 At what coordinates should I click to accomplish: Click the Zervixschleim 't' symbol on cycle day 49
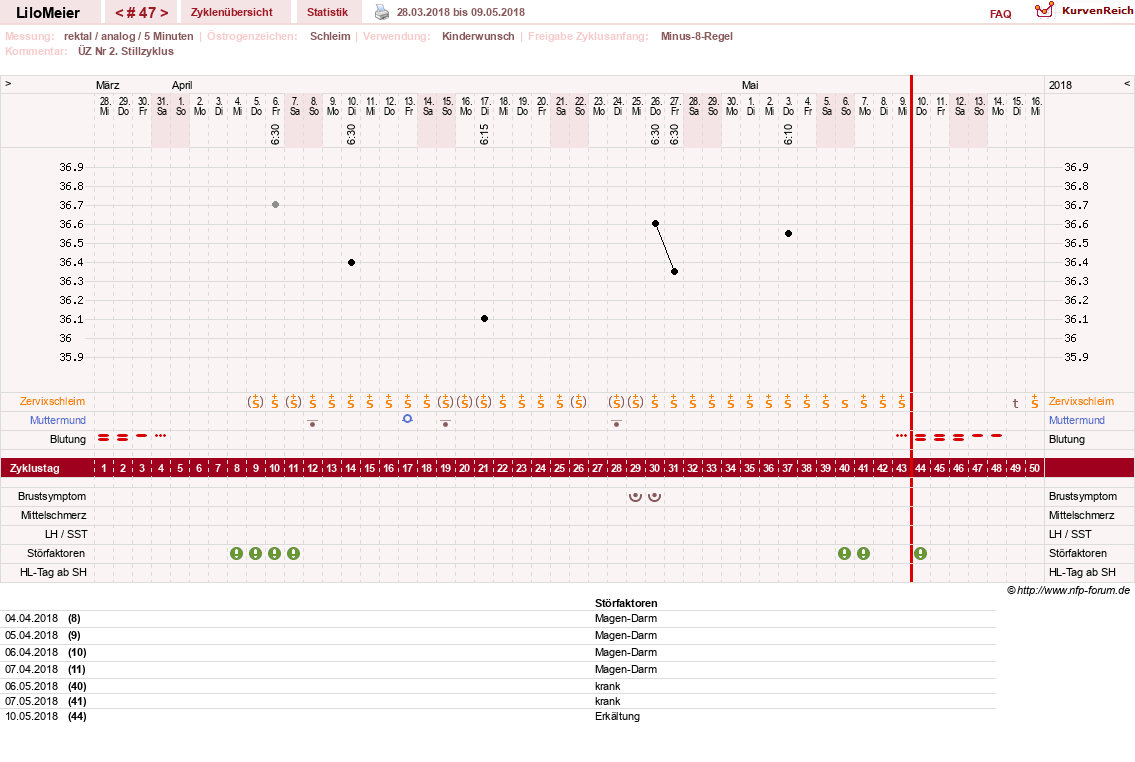tap(1016, 403)
